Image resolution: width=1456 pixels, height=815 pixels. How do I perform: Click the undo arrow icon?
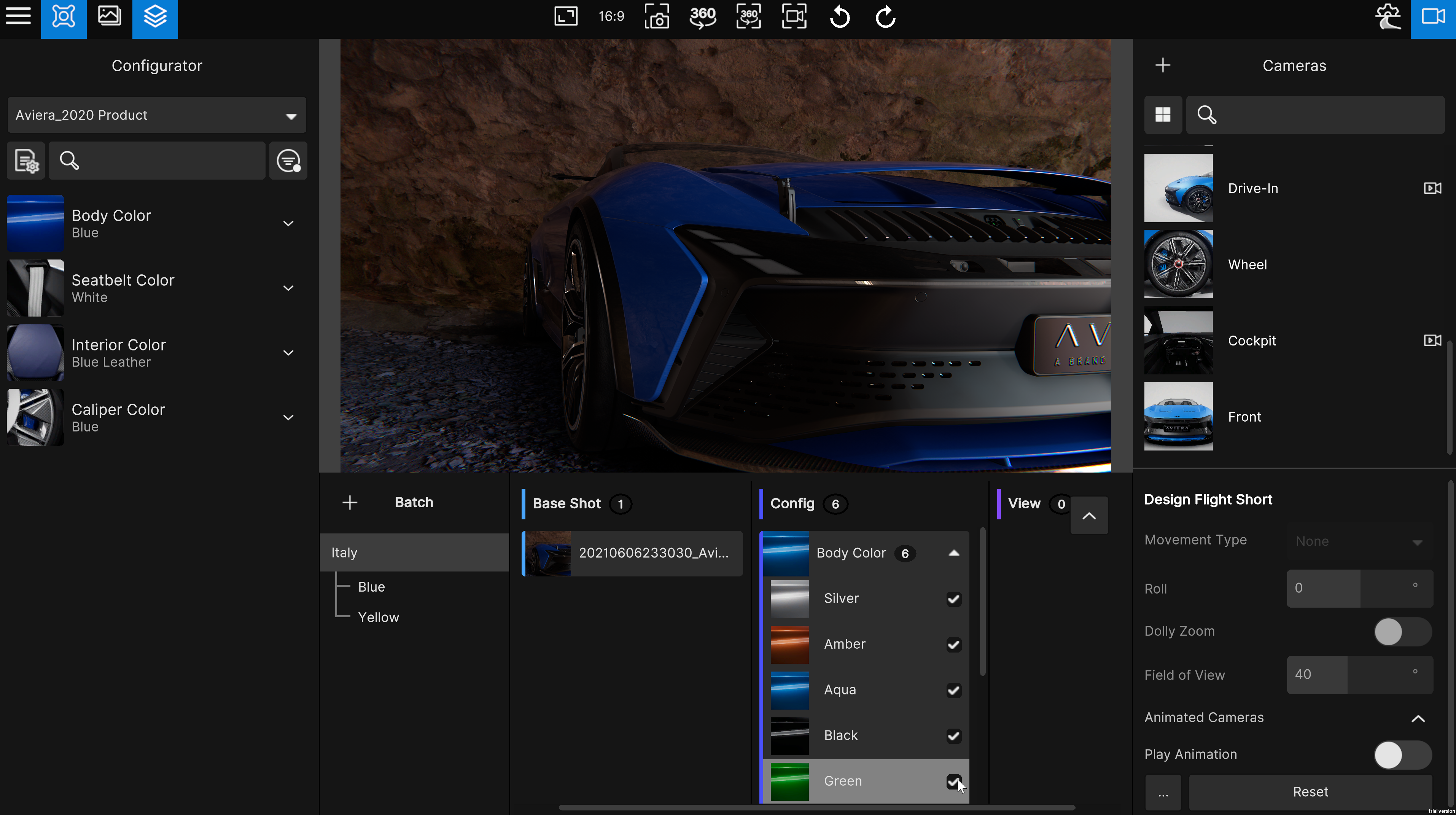tap(839, 16)
